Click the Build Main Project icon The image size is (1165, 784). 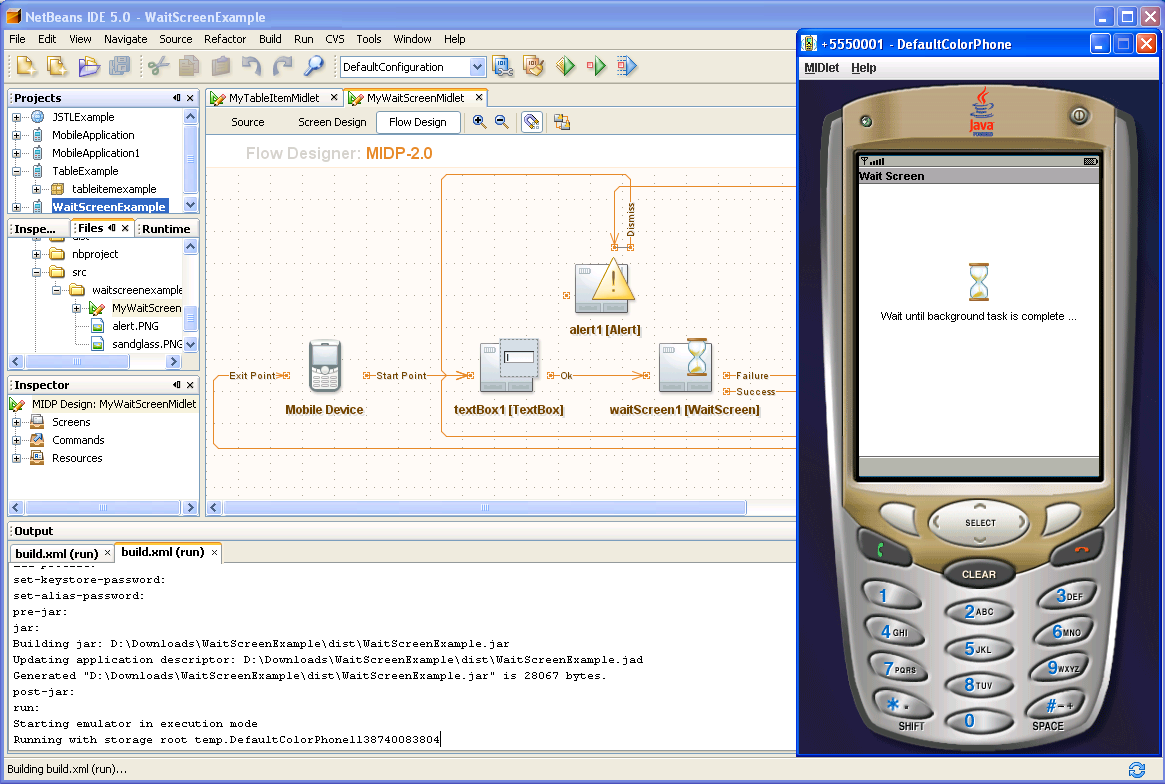(x=503, y=67)
